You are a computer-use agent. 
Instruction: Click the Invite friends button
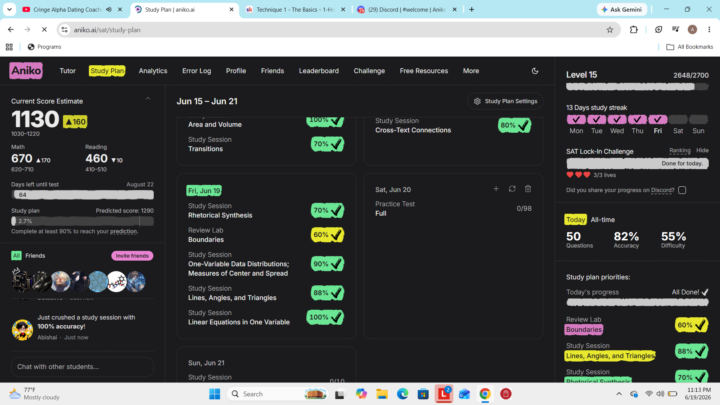(x=132, y=256)
